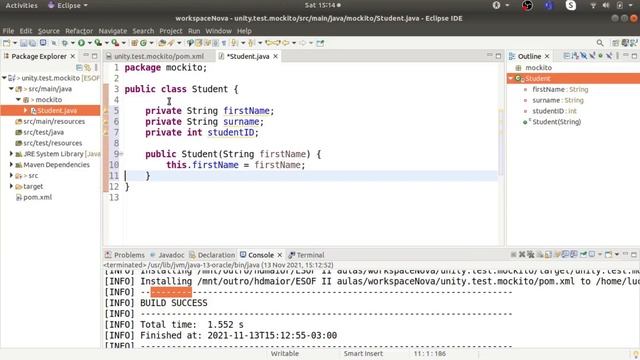
Task: Expand the target folder node
Action: click(11, 186)
